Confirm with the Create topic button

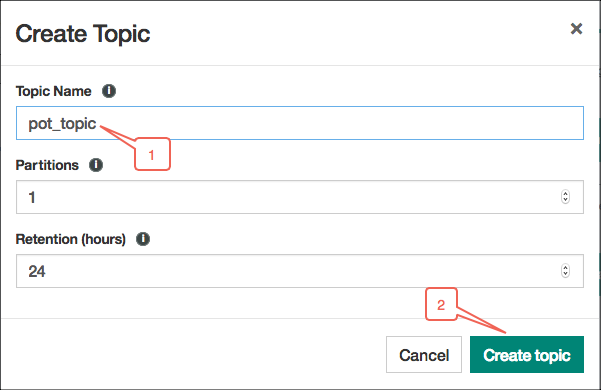(x=527, y=355)
